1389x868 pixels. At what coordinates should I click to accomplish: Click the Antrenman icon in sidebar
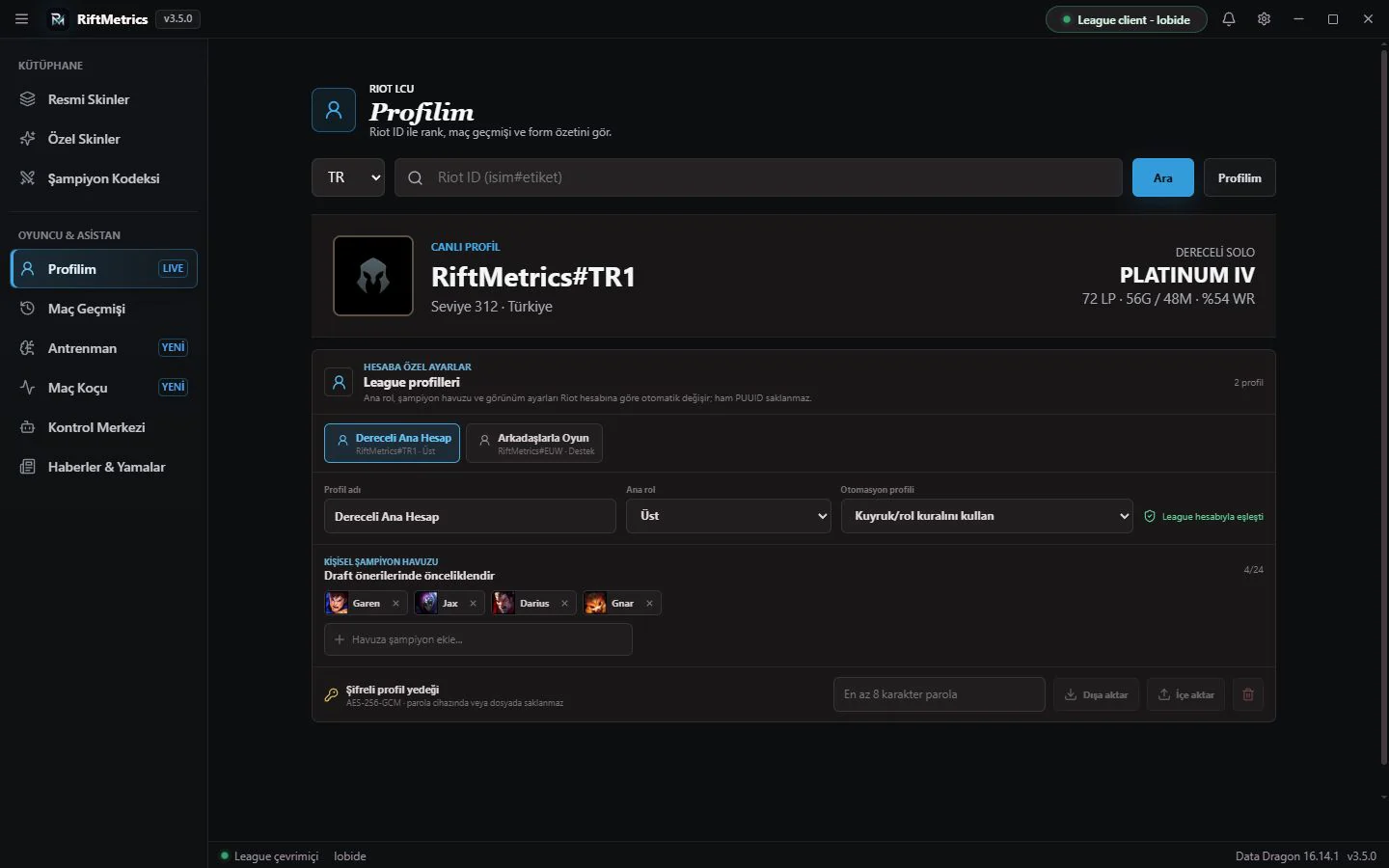[28, 348]
